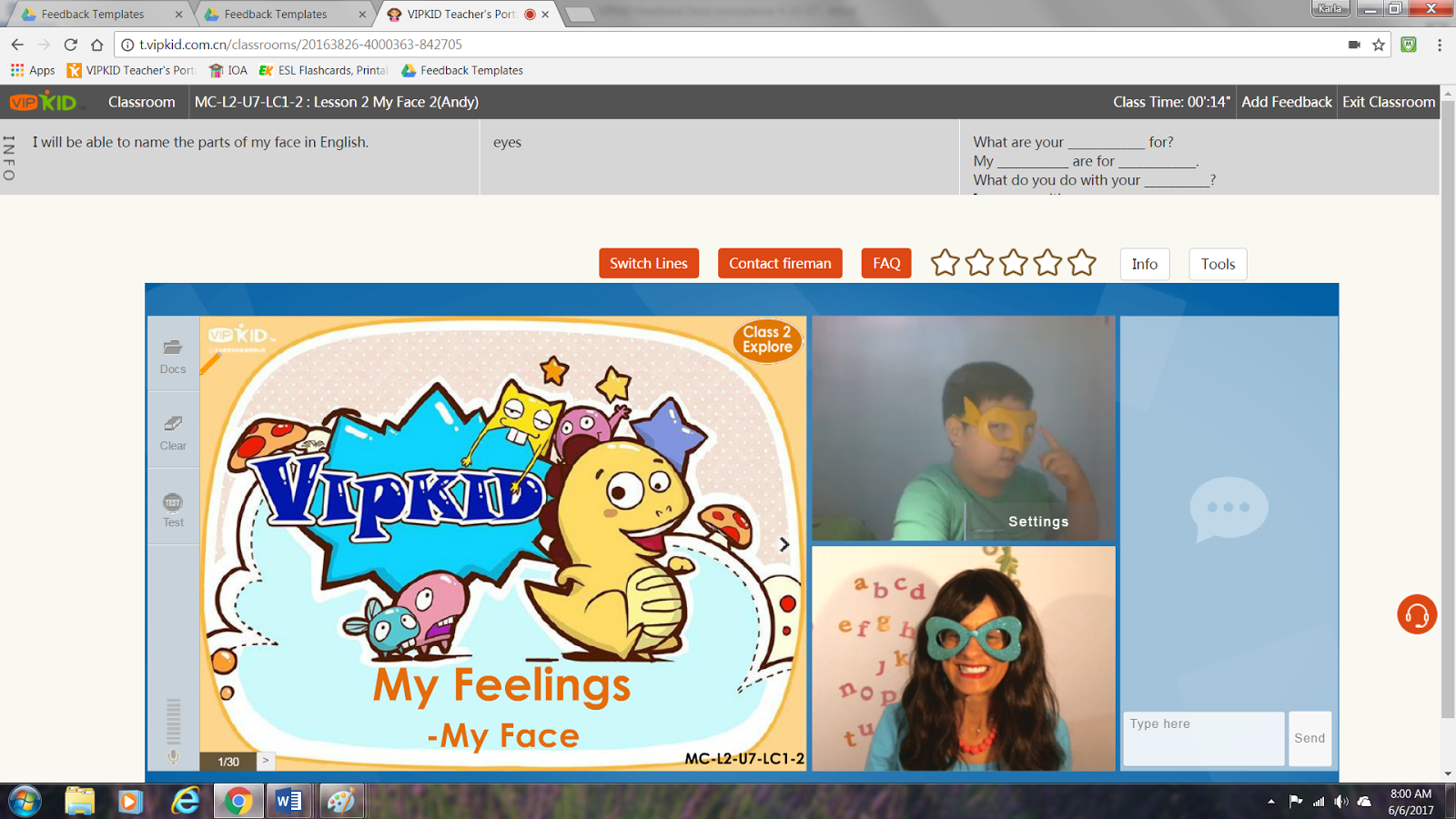Open the IOA bookmark
Image resolution: width=1456 pixels, height=819 pixels.
pos(227,70)
